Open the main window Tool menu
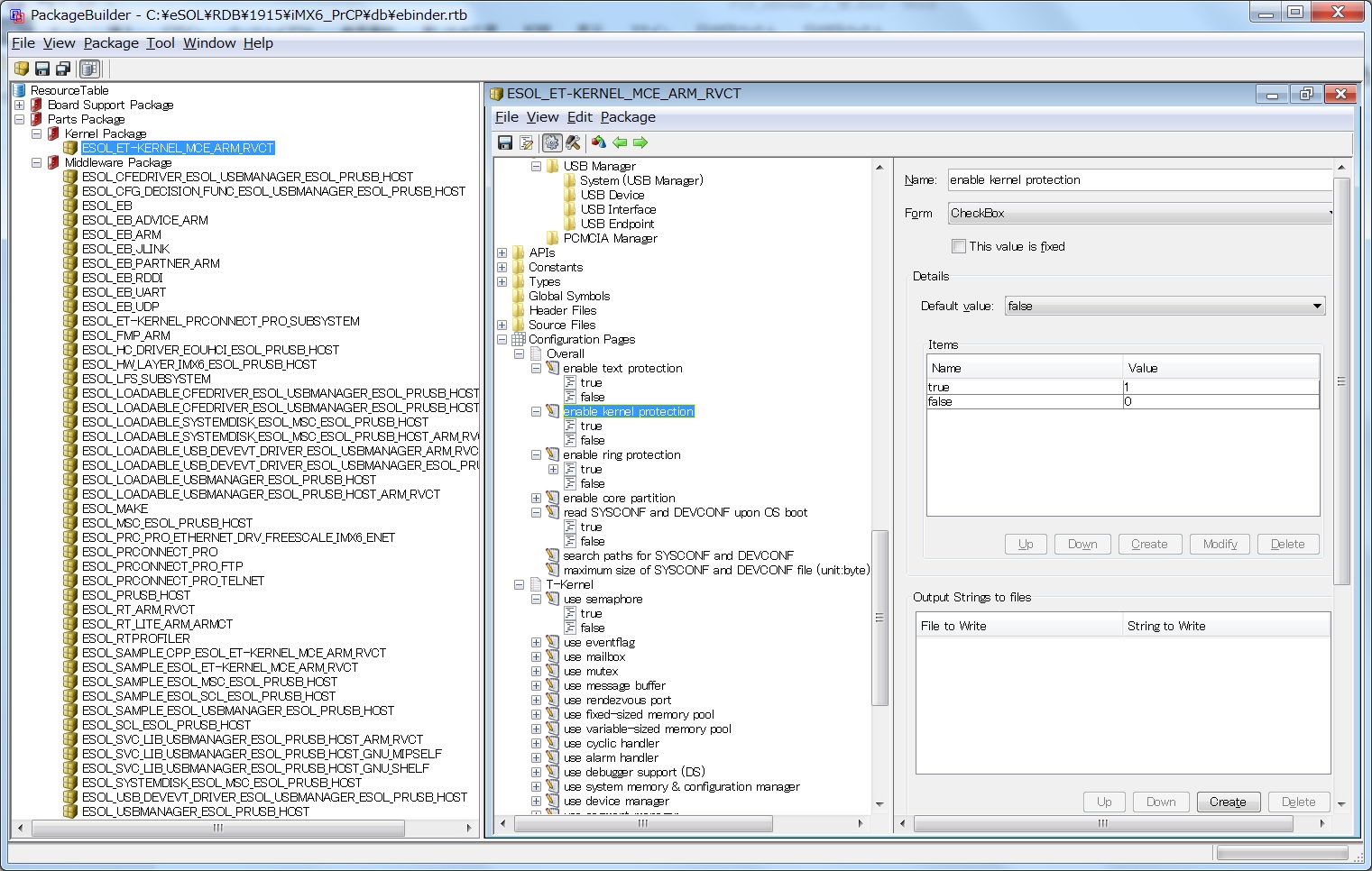Viewport: 1372px width, 871px height. (161, 43)
